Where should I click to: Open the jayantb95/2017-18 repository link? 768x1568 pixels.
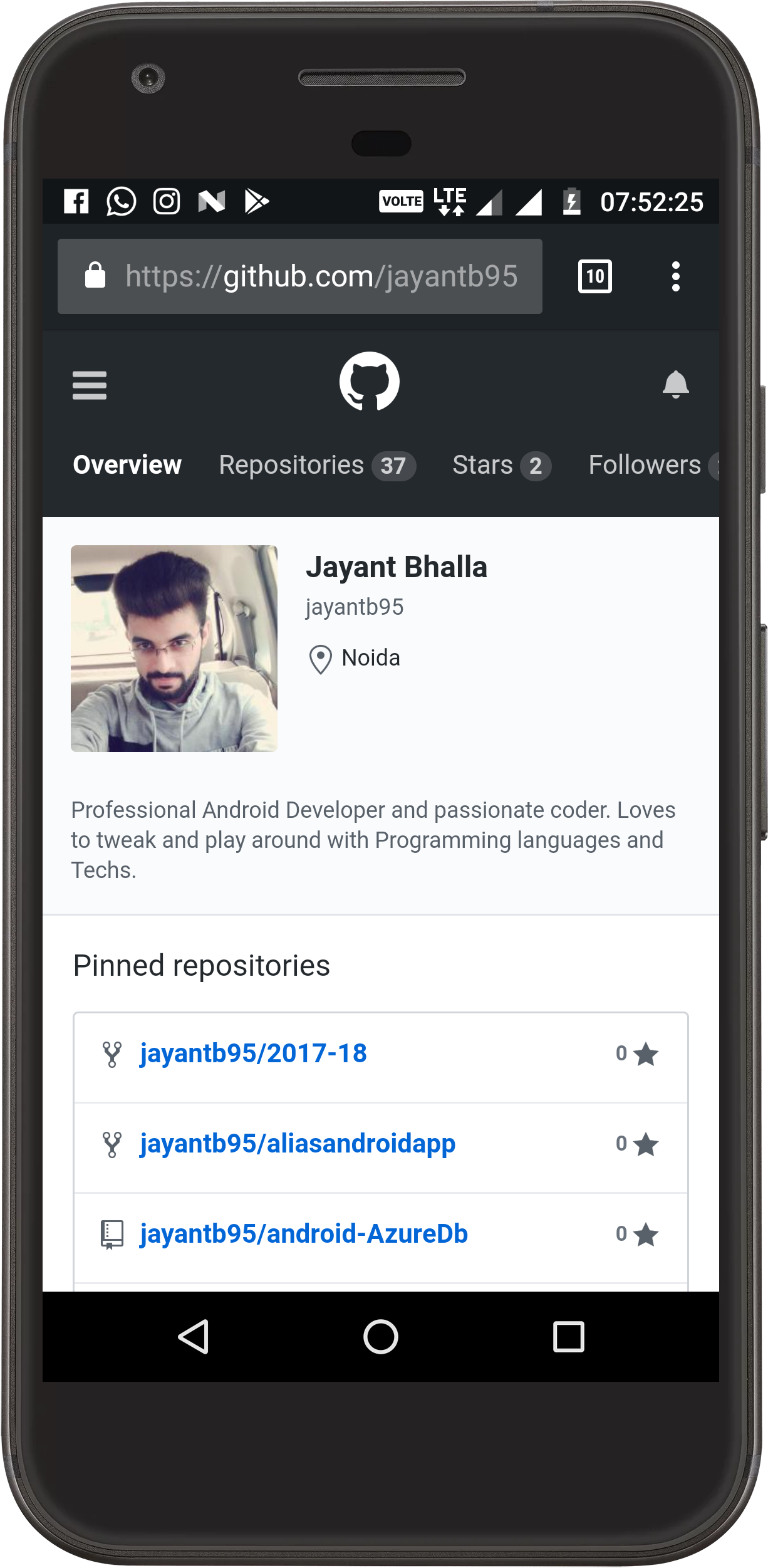253,1053
